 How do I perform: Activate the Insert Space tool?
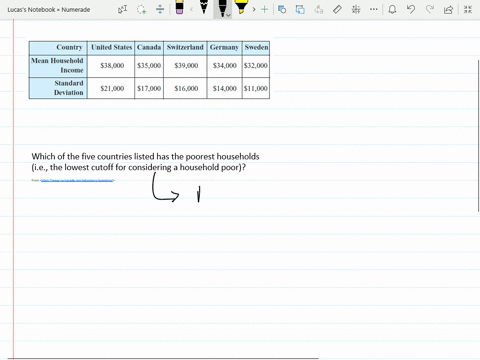(x=160, y=9)
